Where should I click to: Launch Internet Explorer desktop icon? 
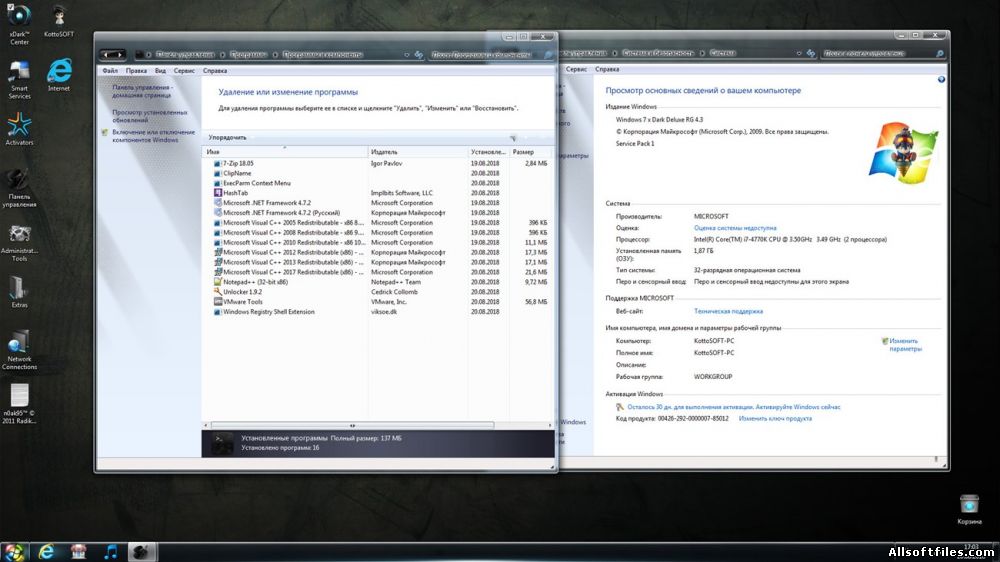point(59,75)
